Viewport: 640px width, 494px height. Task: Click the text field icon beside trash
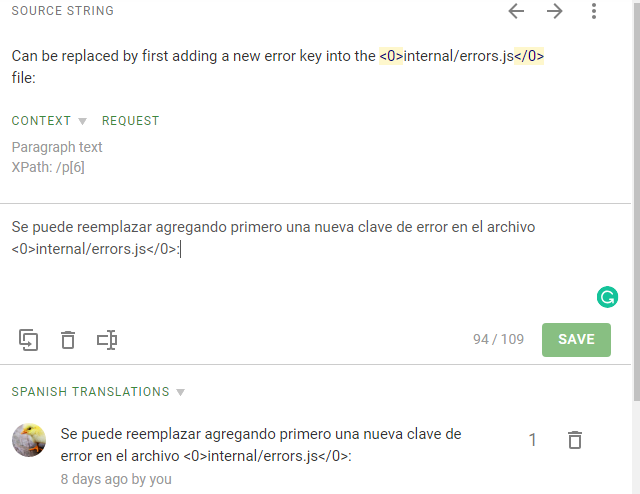coord(107,339)
